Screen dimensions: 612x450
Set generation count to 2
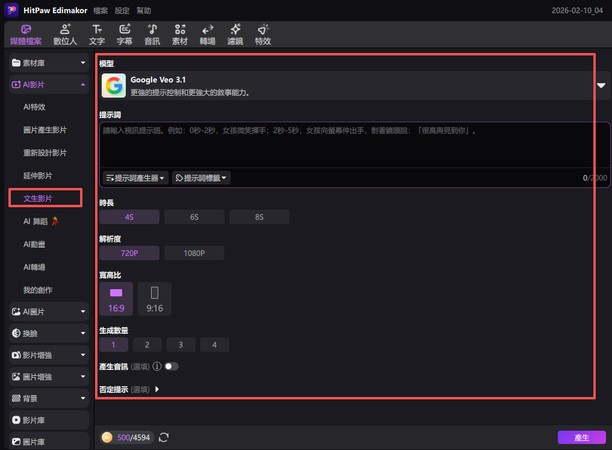click(x=147, y=345)
